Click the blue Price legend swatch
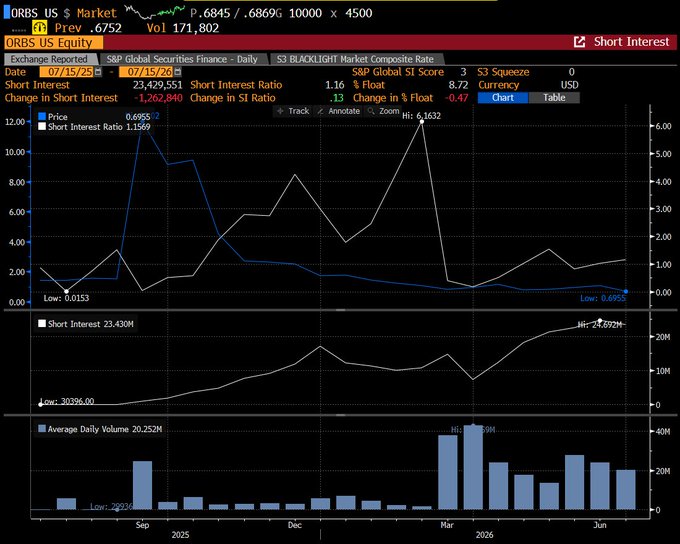The height and width of the screenshot is (544, 680). coord(42,116)
